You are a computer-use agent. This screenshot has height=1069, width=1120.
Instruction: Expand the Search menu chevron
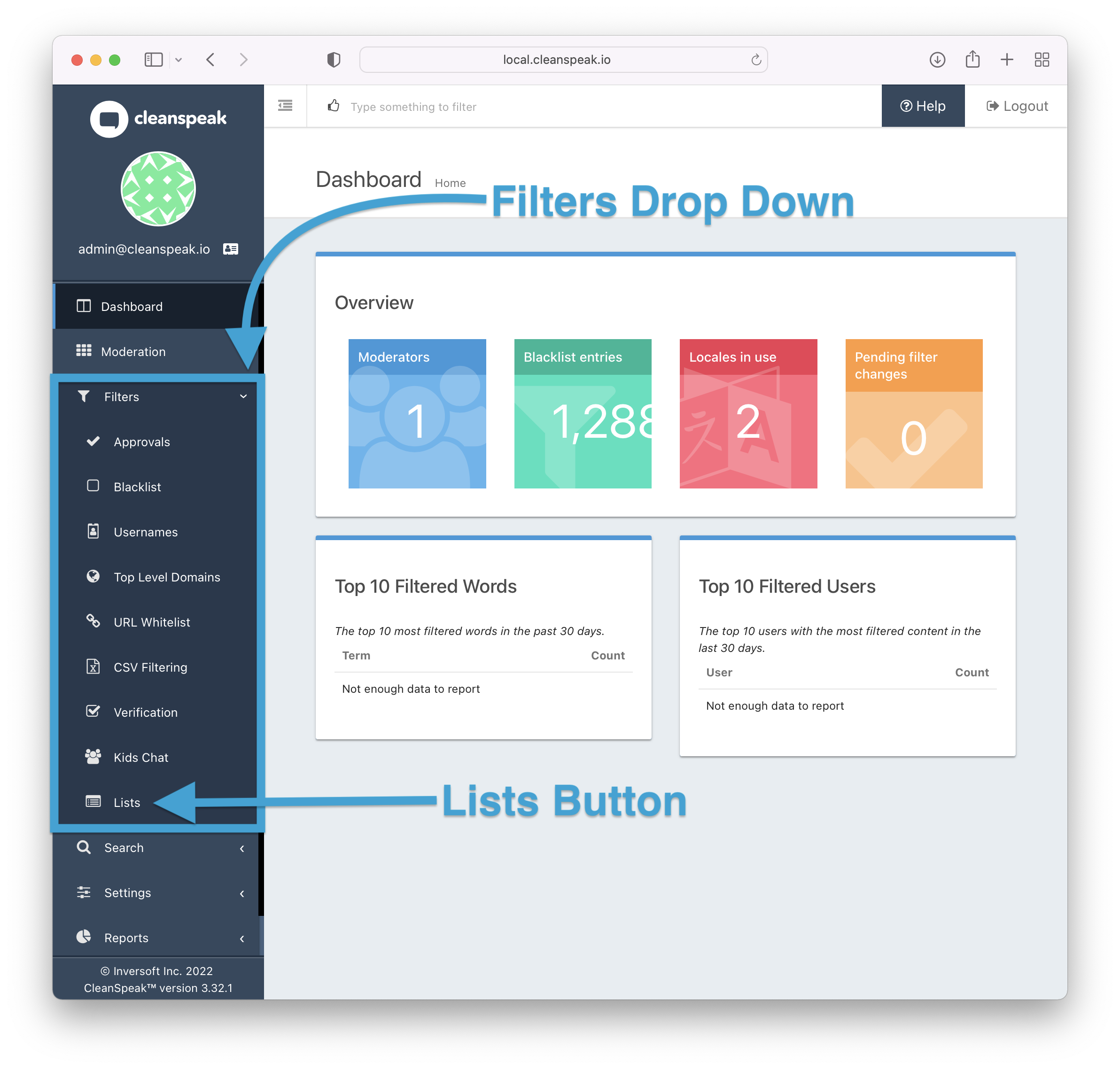click(x=242, y=848)
